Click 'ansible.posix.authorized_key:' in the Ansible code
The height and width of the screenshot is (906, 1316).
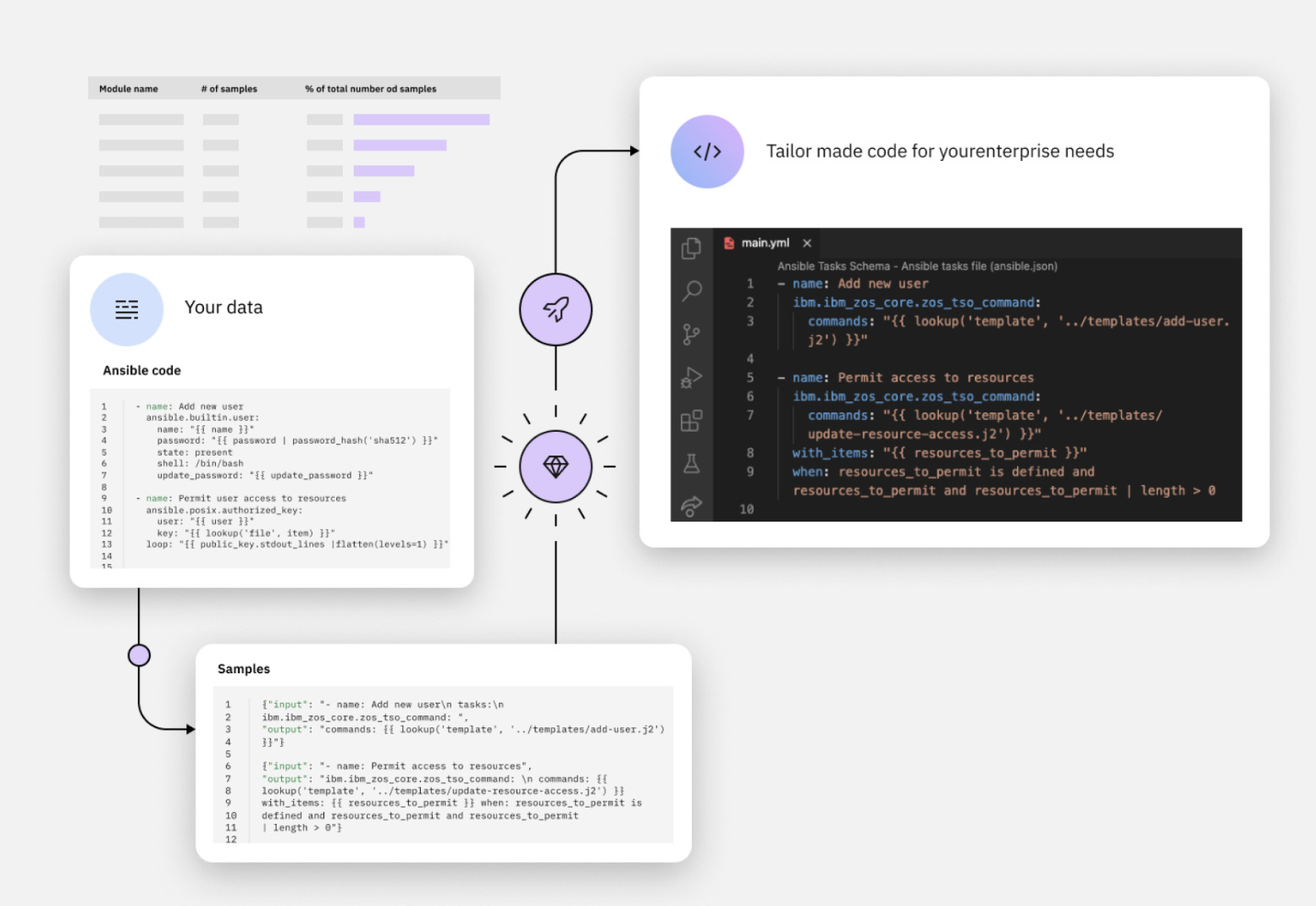pyautogui.click(x=224, y=510)
